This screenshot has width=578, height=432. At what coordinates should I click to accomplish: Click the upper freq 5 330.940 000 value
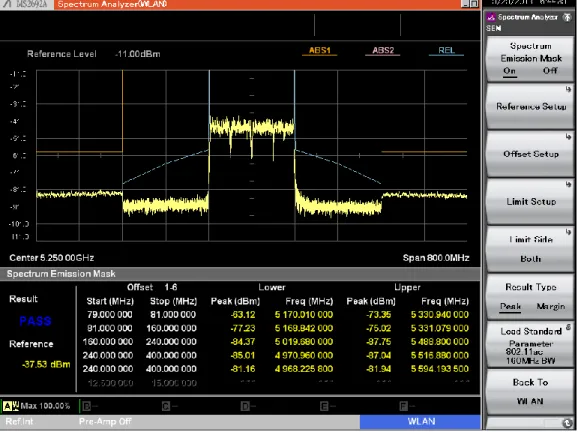pyautogui.click(x=440, y=315)
